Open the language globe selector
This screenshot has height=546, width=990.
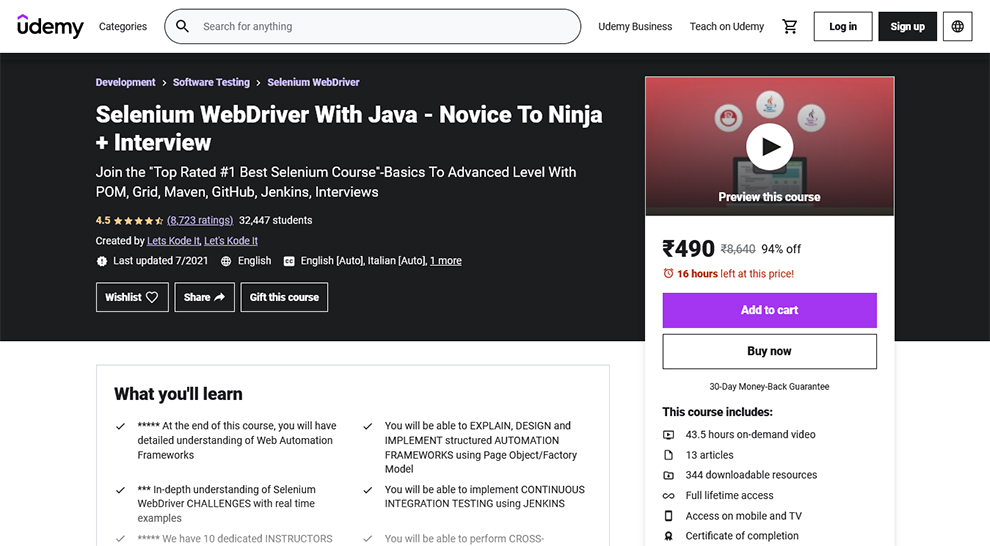point(957,27)
